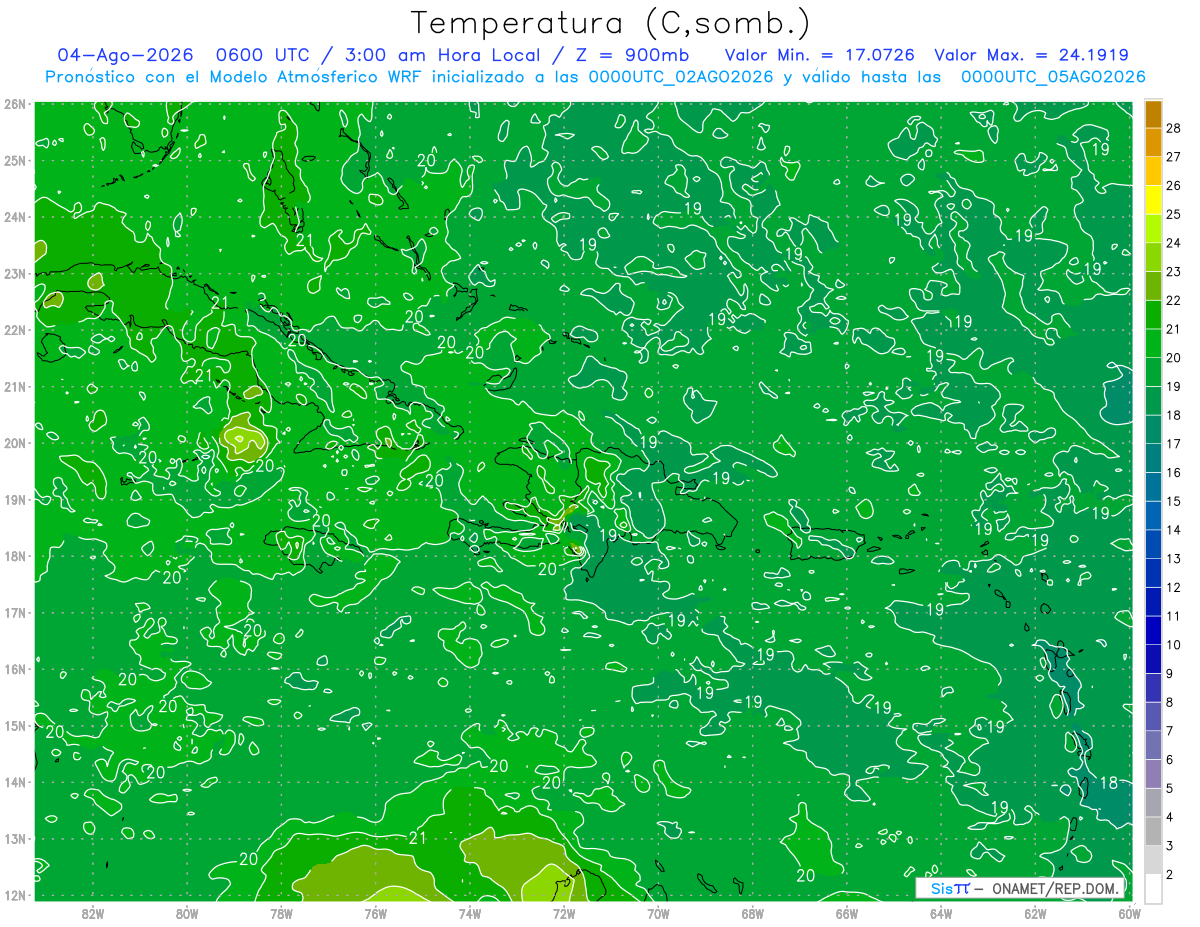Click yellow legend swatch between 25 and 26

1153,199
